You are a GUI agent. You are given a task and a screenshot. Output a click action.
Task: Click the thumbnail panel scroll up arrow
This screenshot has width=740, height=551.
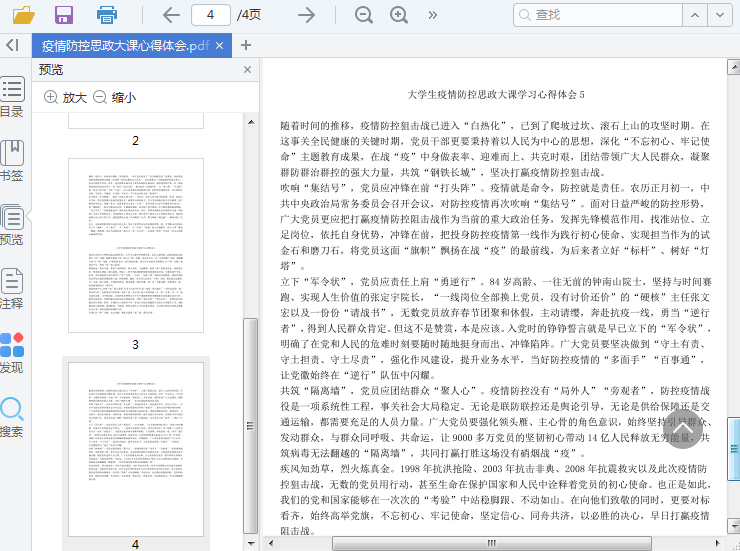coord(251,122)
